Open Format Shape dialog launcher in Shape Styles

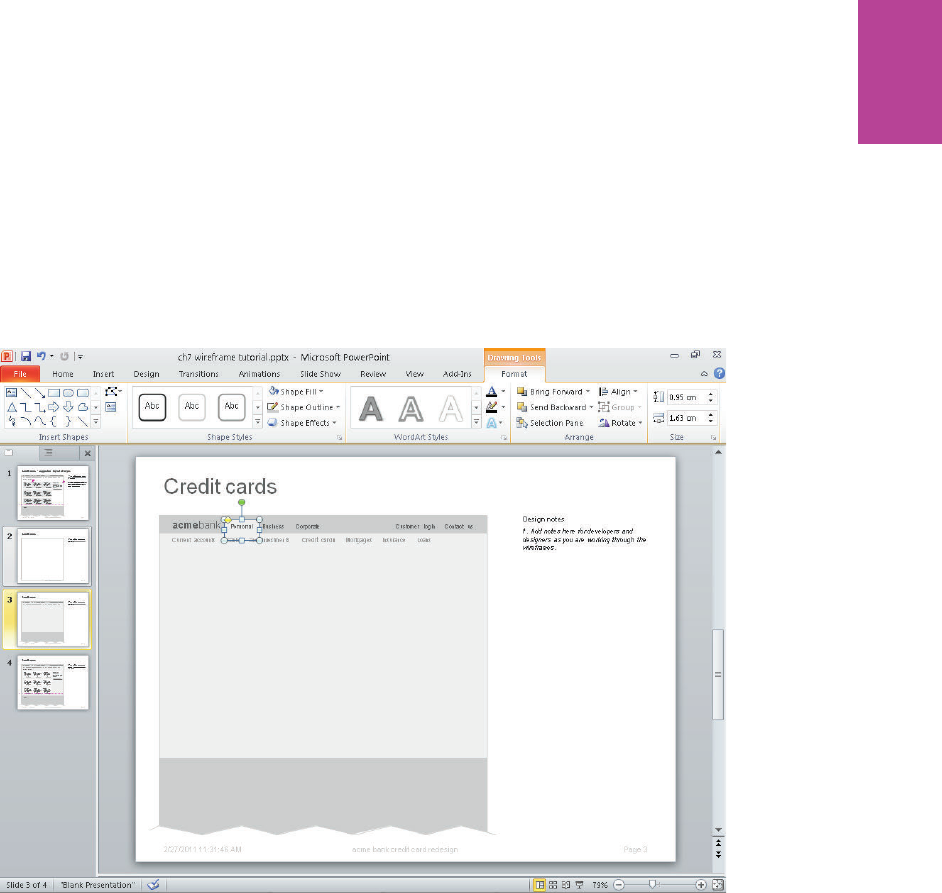339,437
